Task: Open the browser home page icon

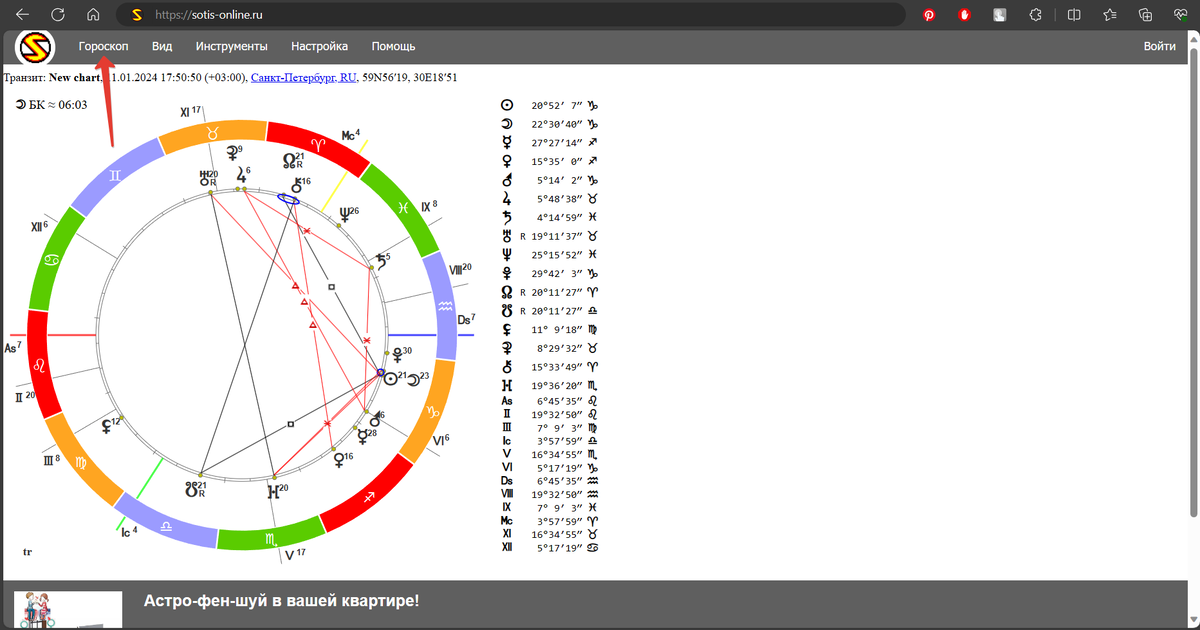Action: [93, 15]
